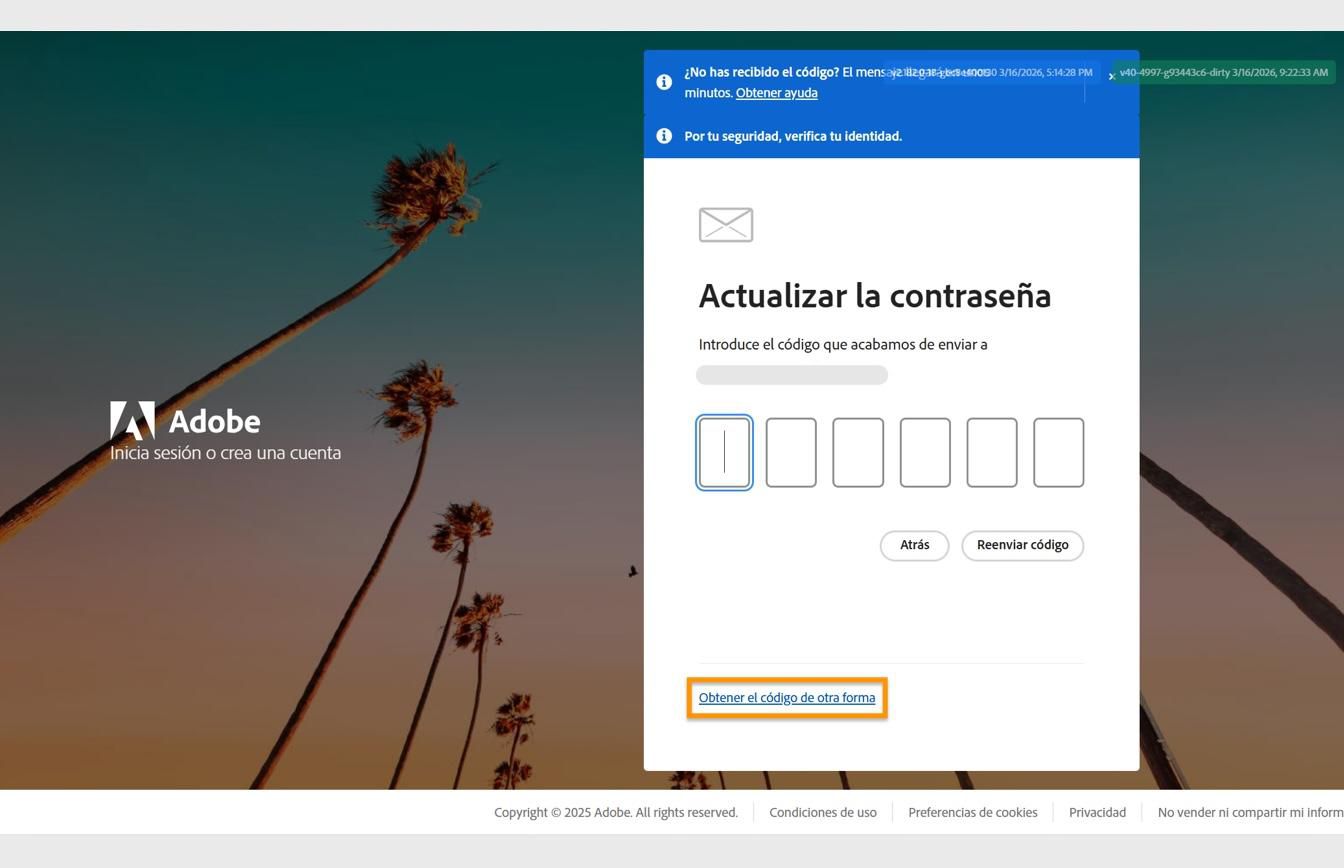
Task: Select the last verification code box
Action: point(1059,452)
